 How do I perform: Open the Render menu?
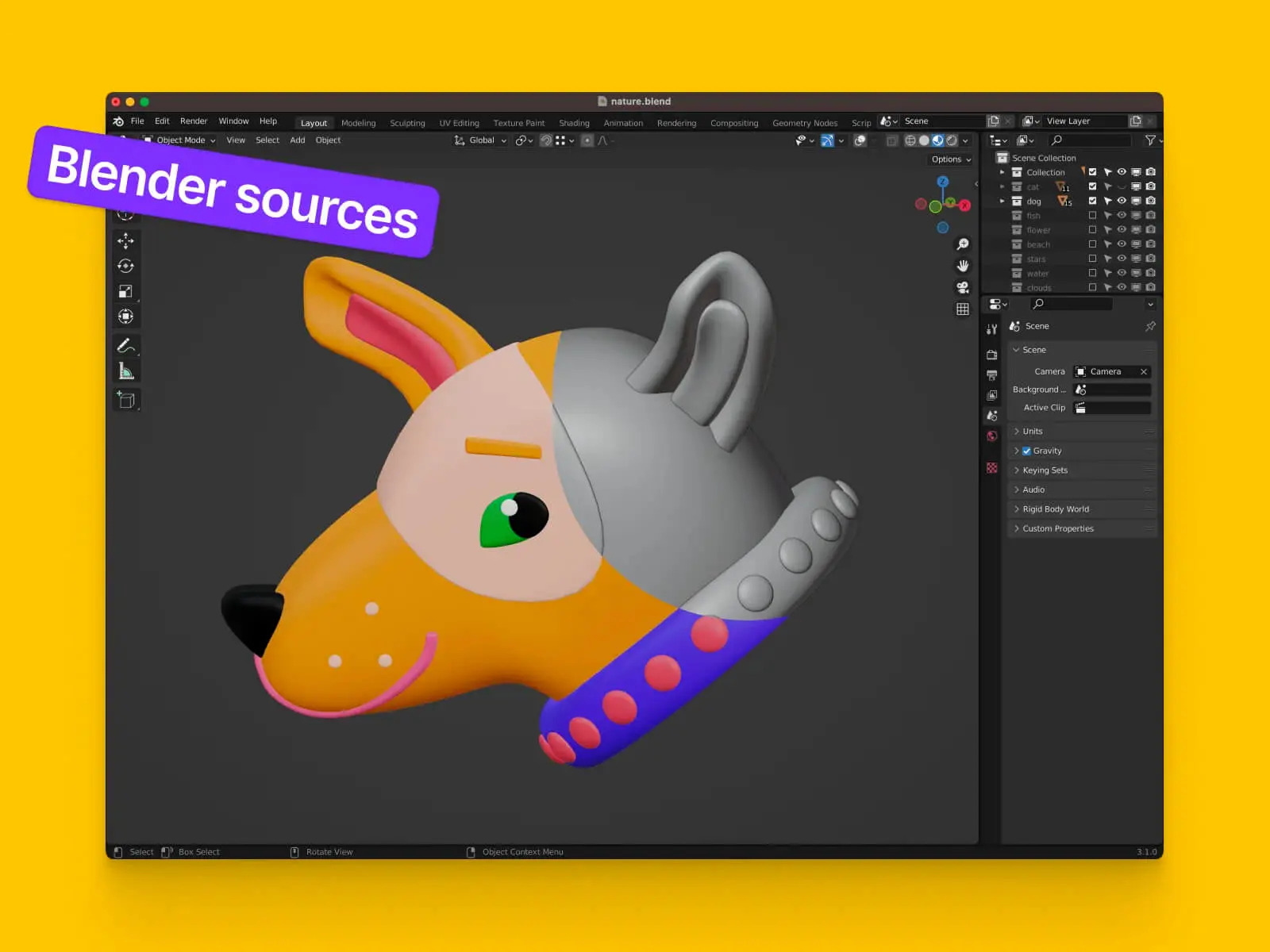pos(193,121)
